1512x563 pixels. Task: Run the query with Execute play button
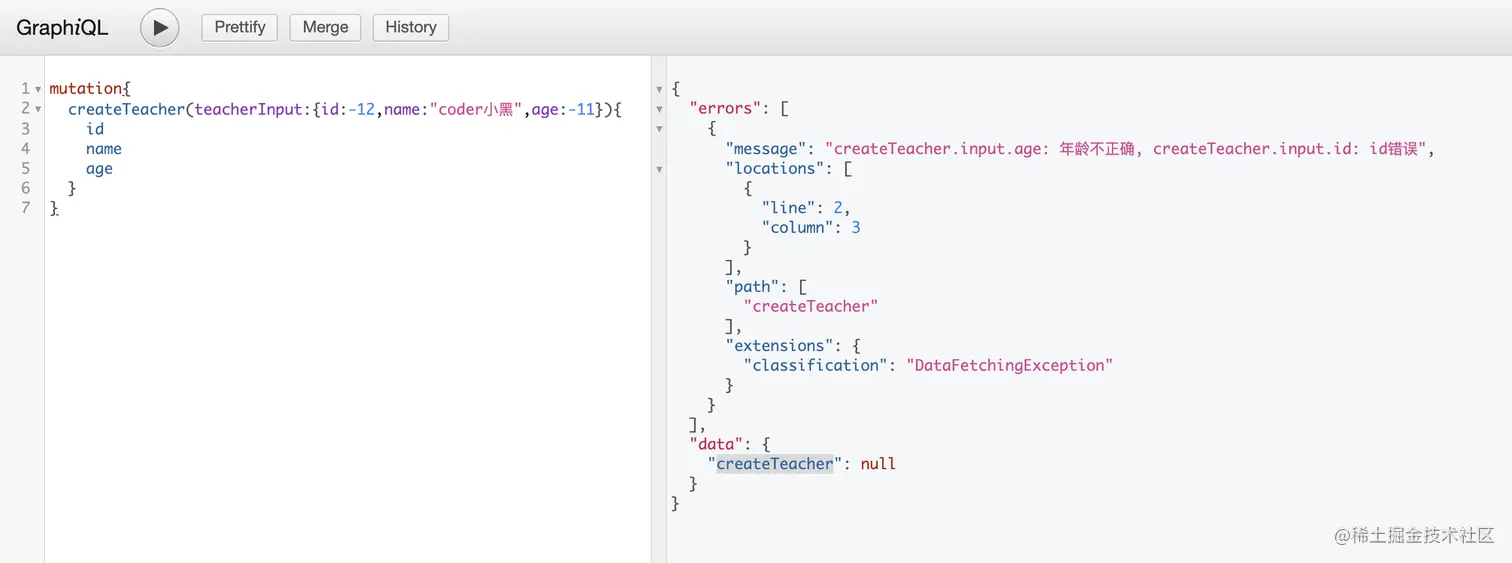[160, 27]
